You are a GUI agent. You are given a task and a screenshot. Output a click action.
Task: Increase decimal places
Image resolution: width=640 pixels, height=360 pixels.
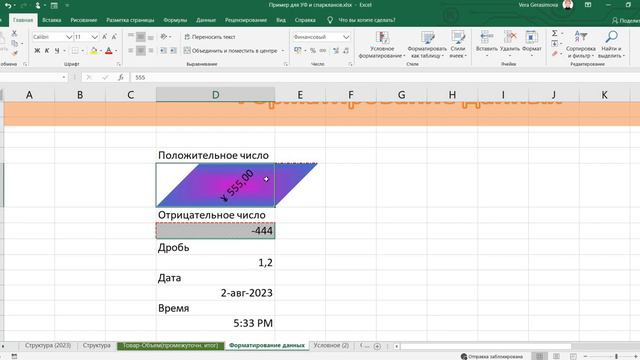point(336,51)
